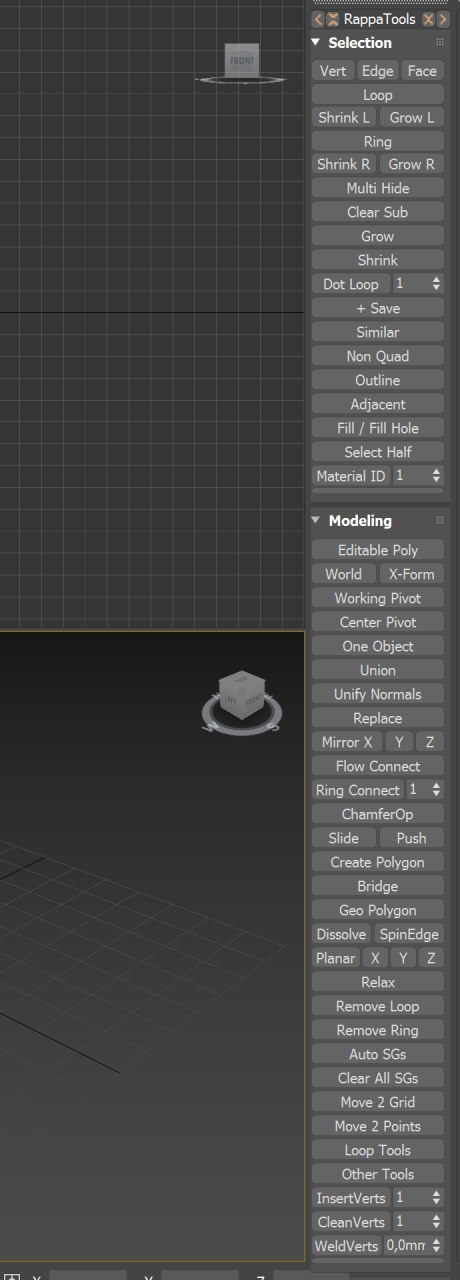Screen dimensions: 460x1280
Task: Click Remove Loop button
Action: (378, 1006)
